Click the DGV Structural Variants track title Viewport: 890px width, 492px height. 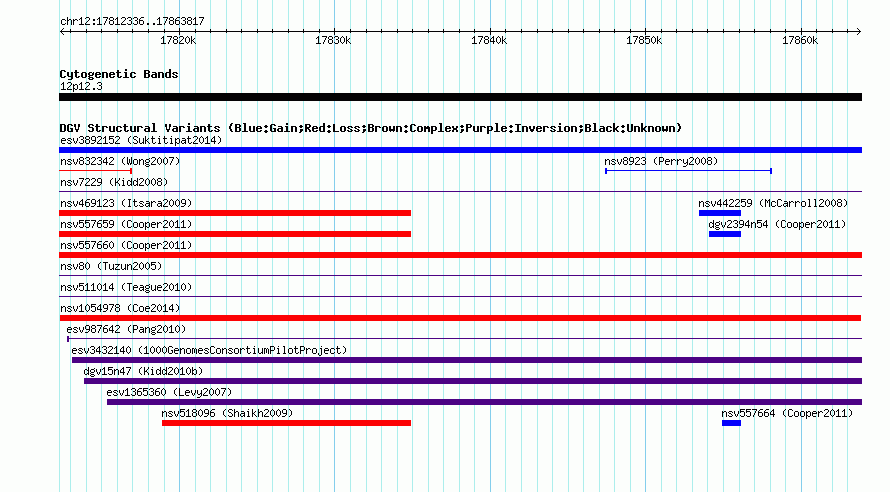[x=370, y=128]
